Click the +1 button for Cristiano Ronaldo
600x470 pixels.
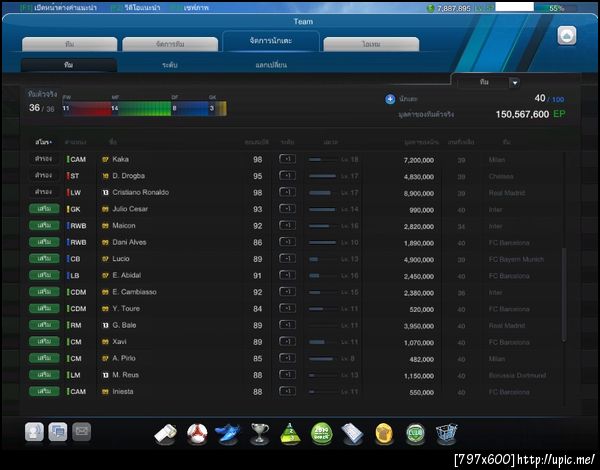287,192
